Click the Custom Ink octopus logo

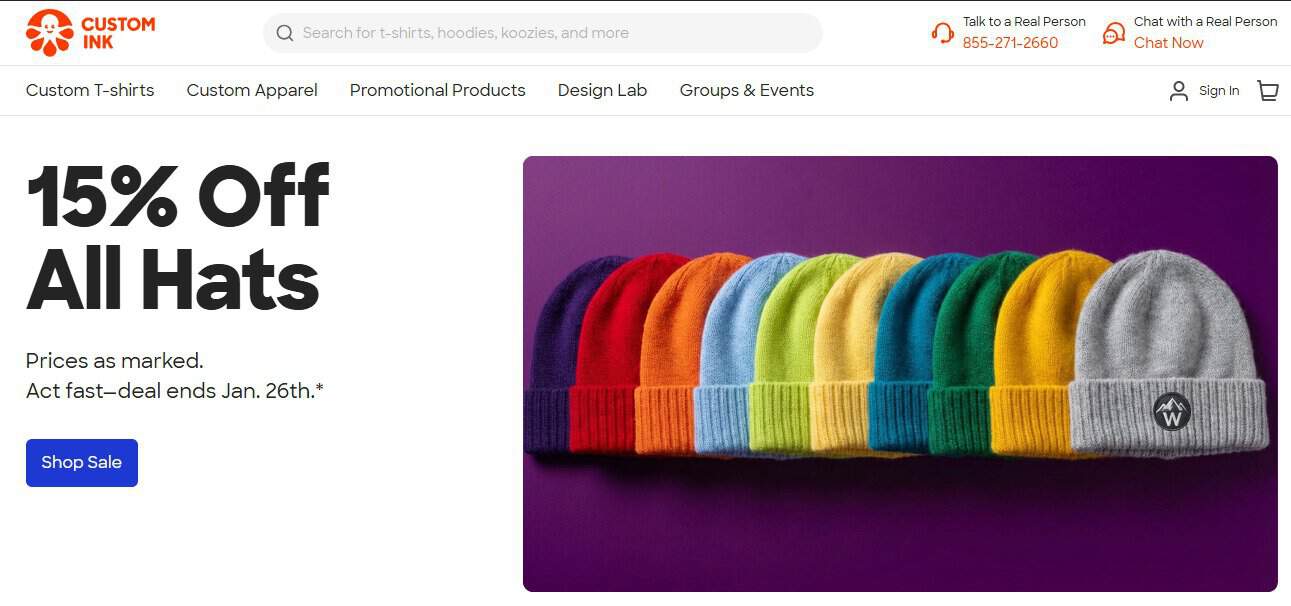(50, 33)
